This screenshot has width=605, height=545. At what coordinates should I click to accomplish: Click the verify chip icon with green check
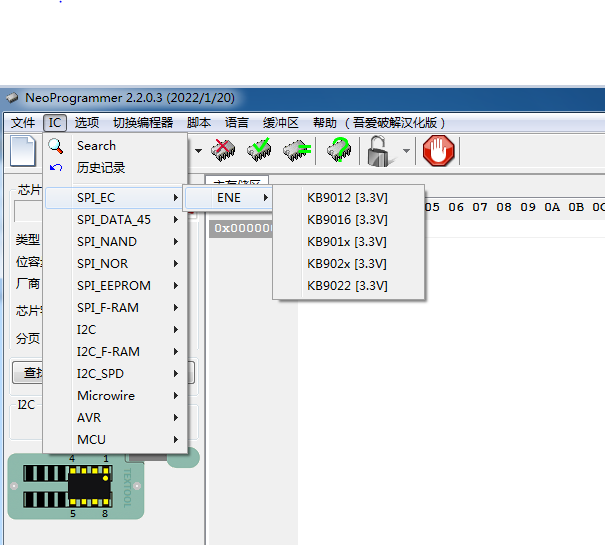pyautogui.click(x=260, y=151)
